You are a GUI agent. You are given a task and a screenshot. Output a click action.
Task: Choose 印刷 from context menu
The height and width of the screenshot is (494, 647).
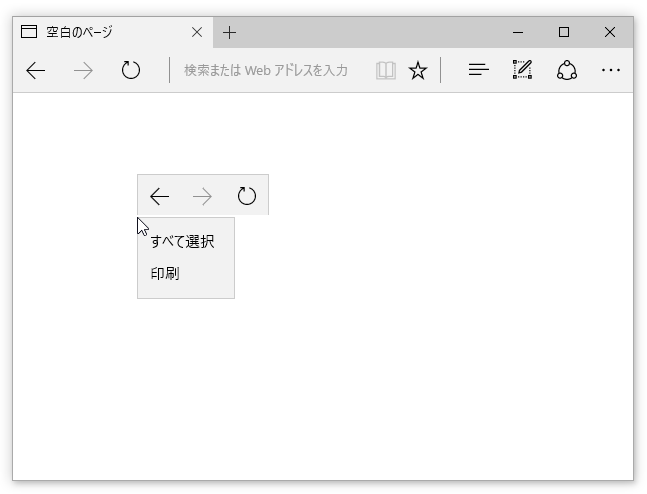(x=186, y=274)
